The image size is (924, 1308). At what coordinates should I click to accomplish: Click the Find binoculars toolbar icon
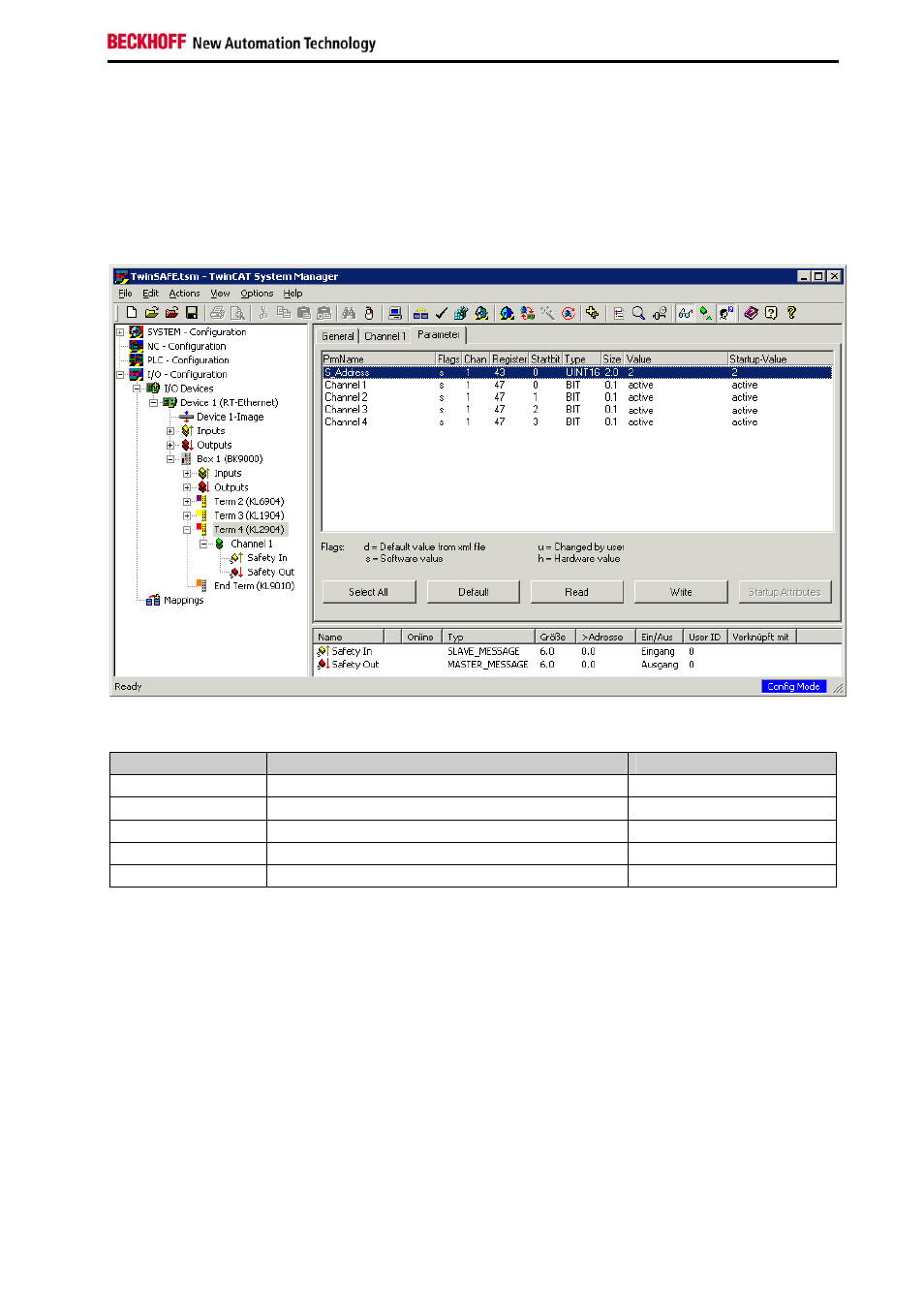[349, 313]
